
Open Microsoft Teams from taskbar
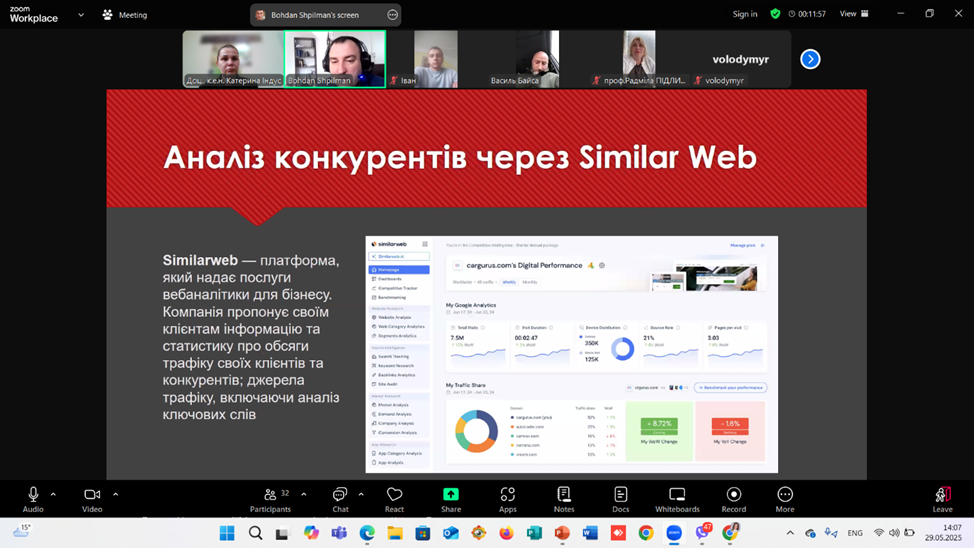tap(339, 533)
